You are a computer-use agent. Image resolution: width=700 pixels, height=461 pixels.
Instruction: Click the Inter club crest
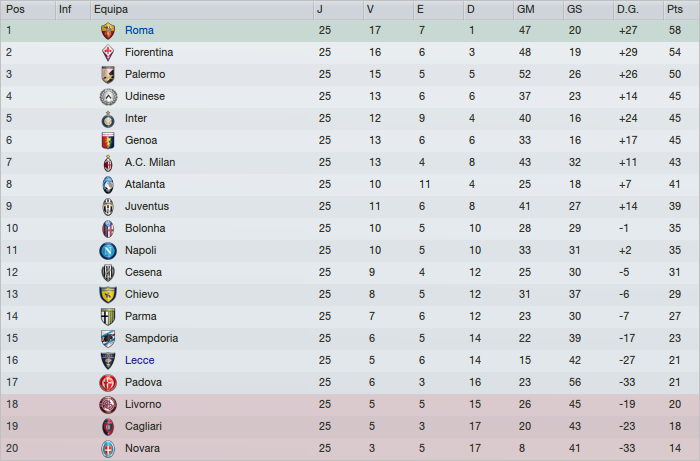coord(108,118)
